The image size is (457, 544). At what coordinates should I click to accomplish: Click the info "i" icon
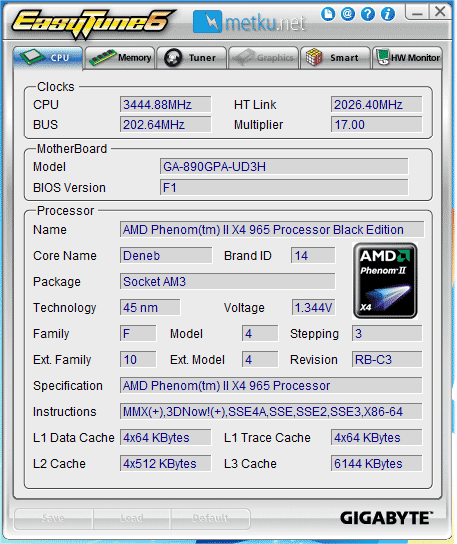pos(388,14)
